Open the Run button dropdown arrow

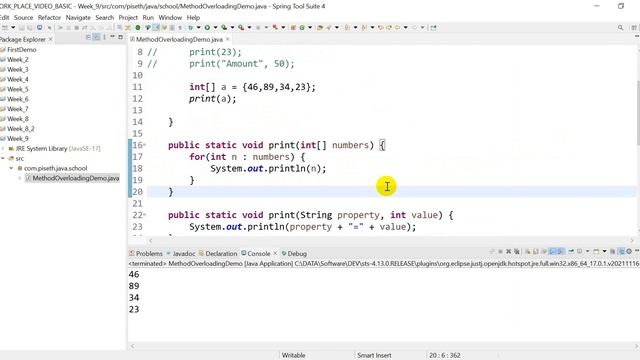[215, 27]
